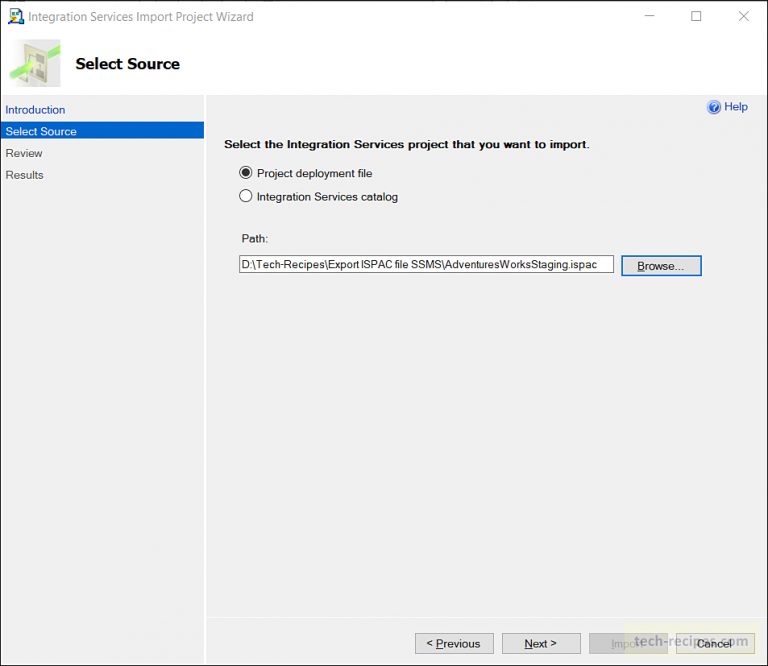The height and width of the screenshot is (666, 768).
Task: Open the Help link text
Action: click(736, 107)
